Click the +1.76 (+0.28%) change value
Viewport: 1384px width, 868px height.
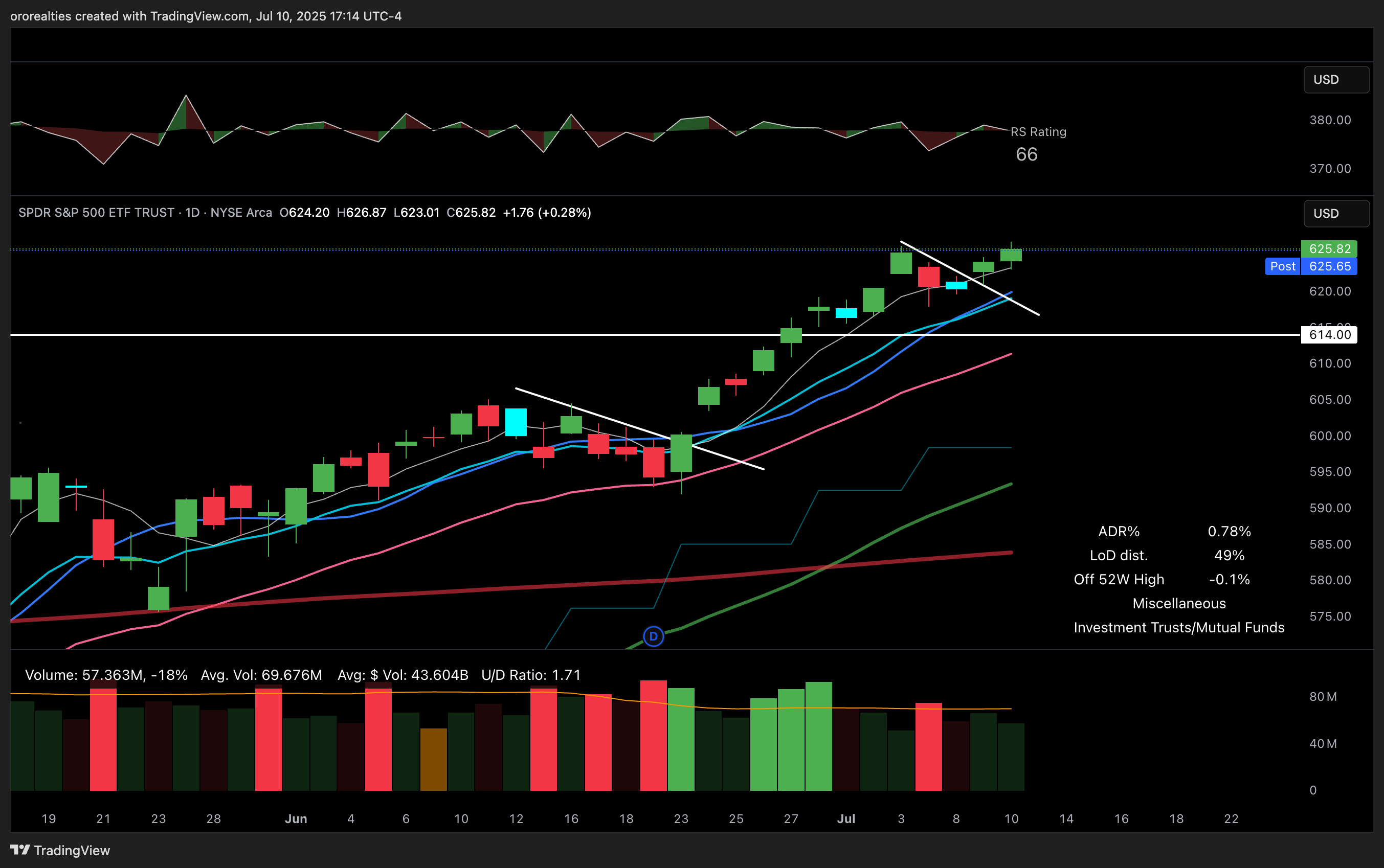[547, 213]
